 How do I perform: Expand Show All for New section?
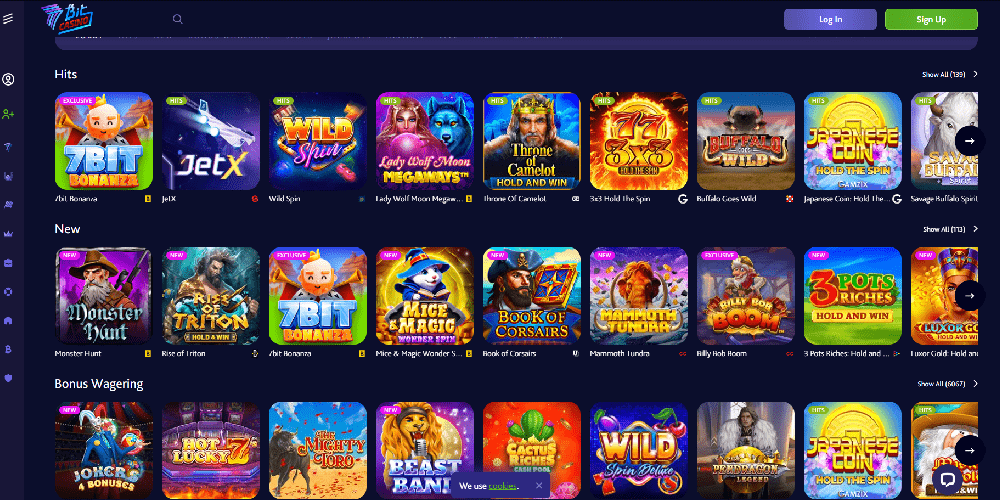pos(950,229)
